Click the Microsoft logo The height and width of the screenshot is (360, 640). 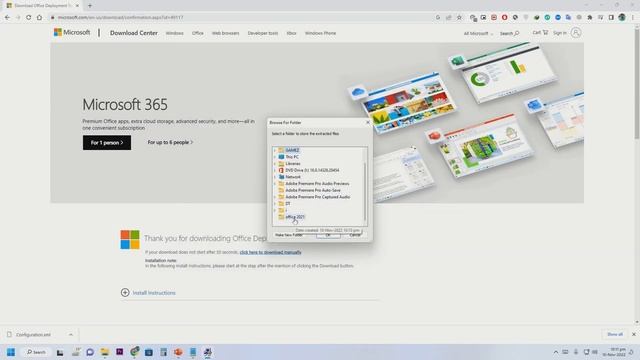pyautogui.click(x=72, y=32)
